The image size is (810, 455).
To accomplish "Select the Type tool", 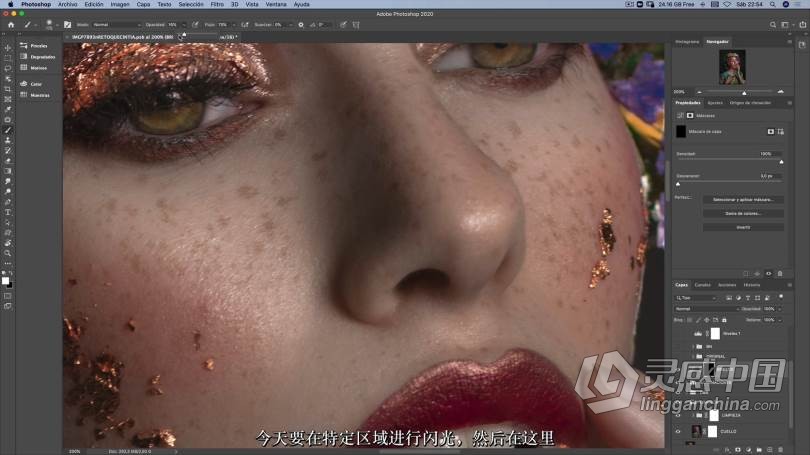I will (8, 212).
